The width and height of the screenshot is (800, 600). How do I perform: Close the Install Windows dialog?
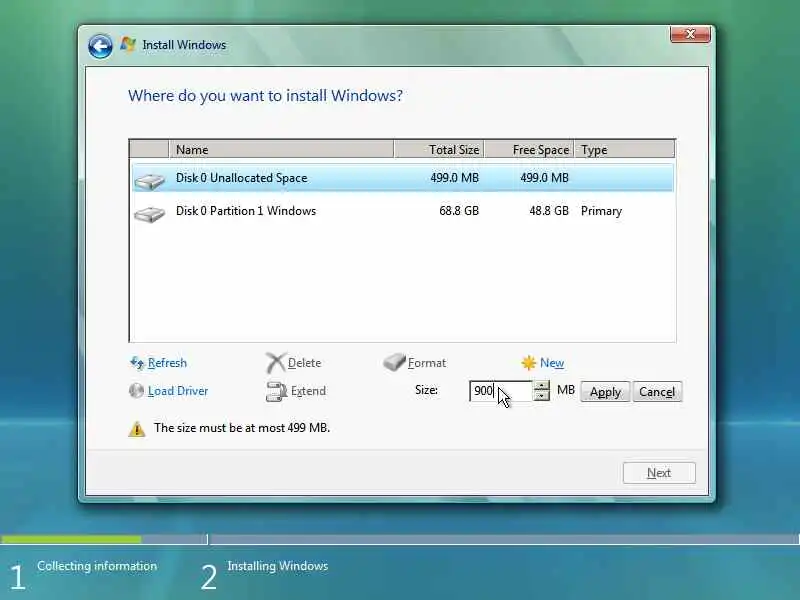click(x=690, y=34)
